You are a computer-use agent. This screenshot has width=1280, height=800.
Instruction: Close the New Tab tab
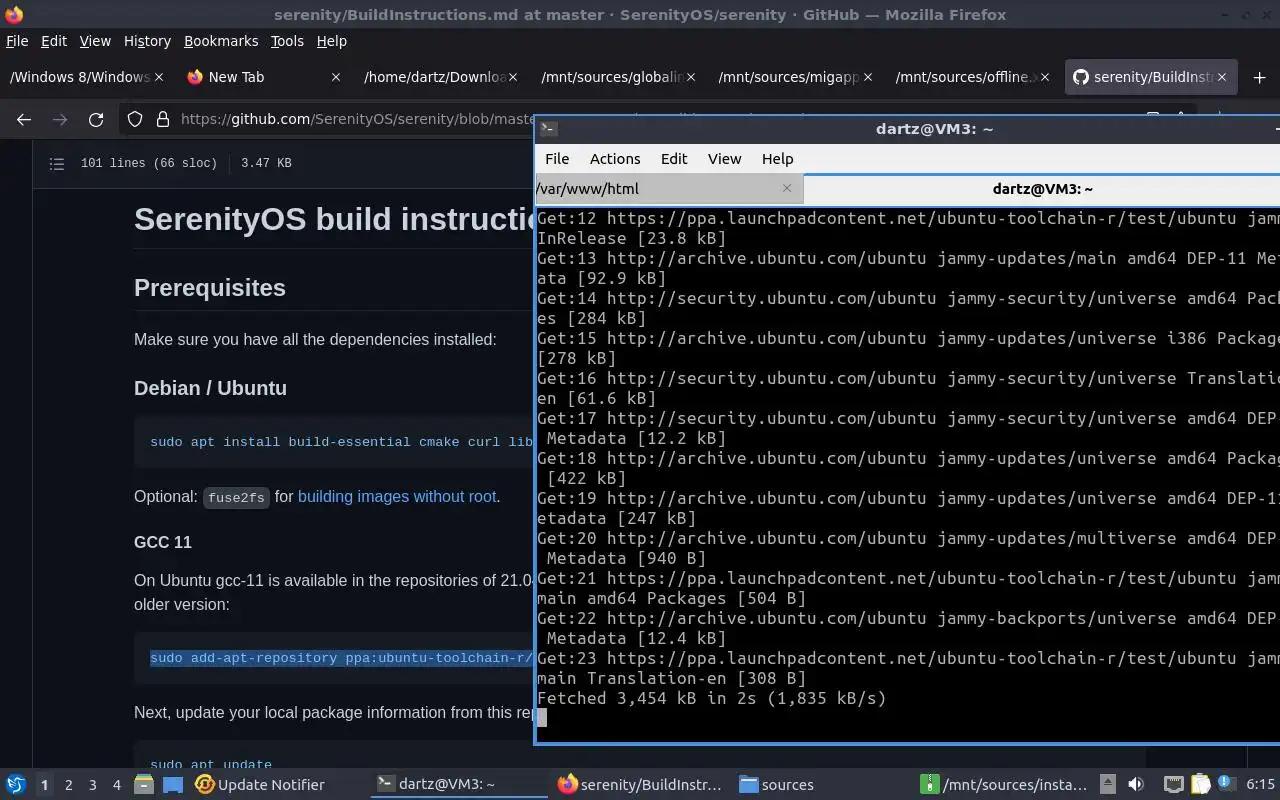(x=336, y=77)
